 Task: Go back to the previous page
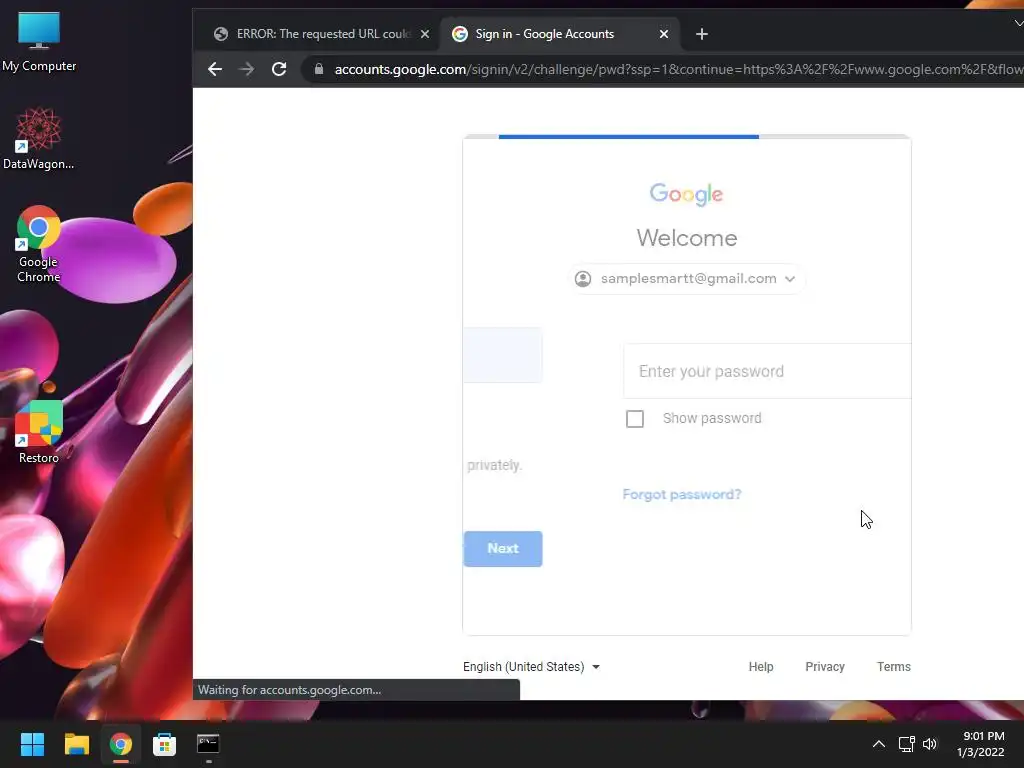[215, 69]
